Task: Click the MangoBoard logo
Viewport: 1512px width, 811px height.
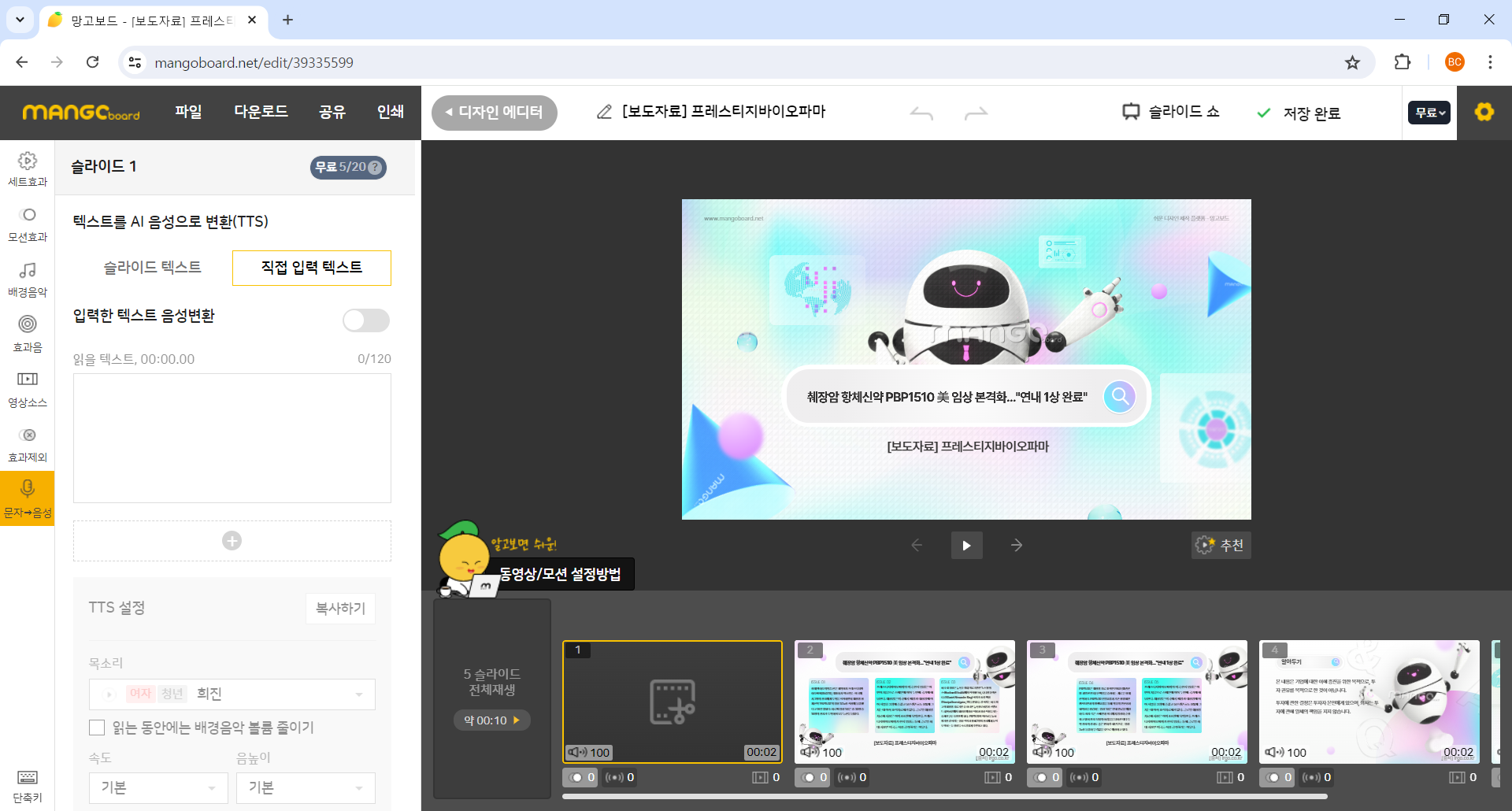Action: pos(81,113)
